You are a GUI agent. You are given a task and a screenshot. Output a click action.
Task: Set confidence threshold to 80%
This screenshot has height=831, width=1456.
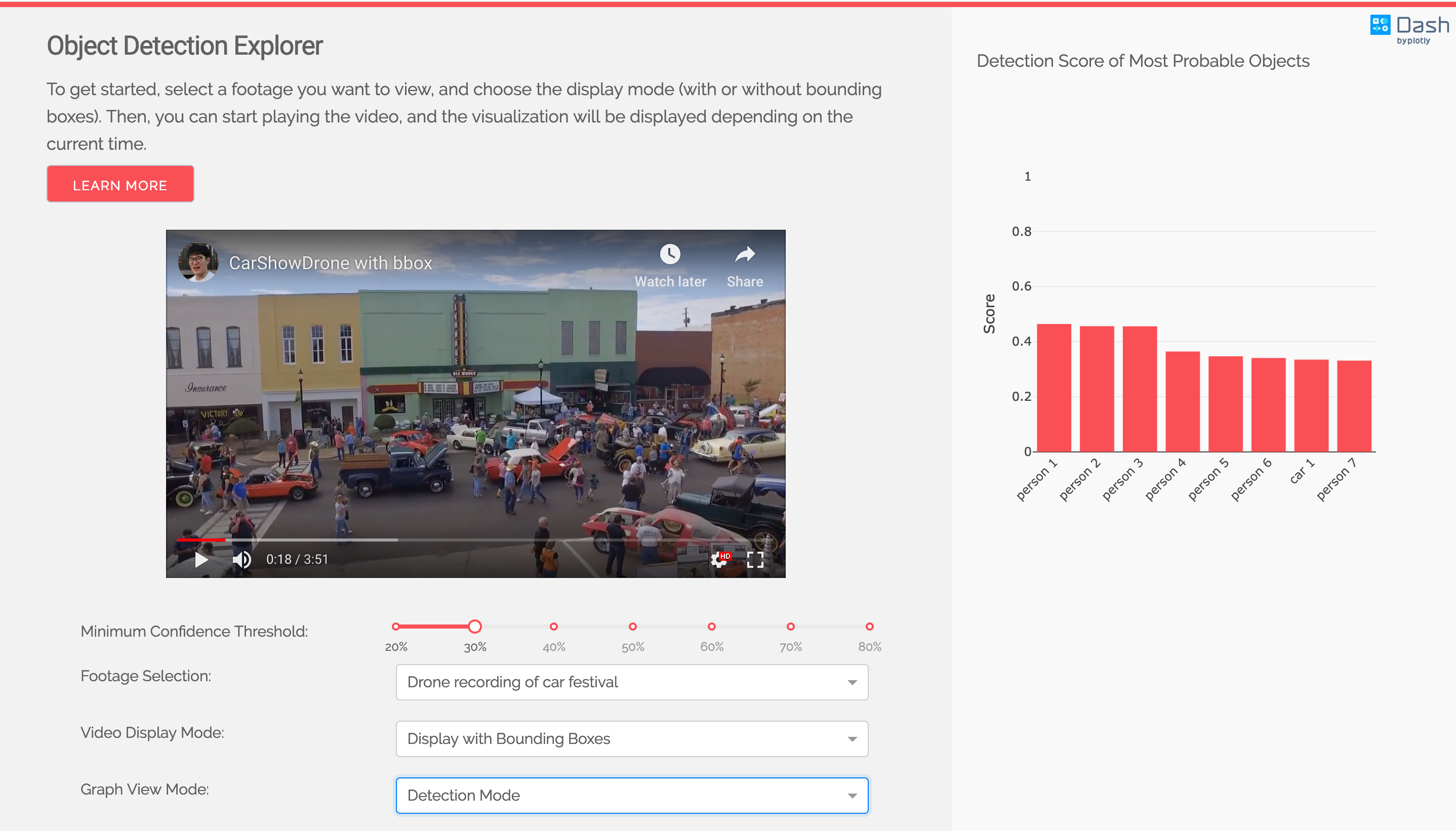point(869,627)
